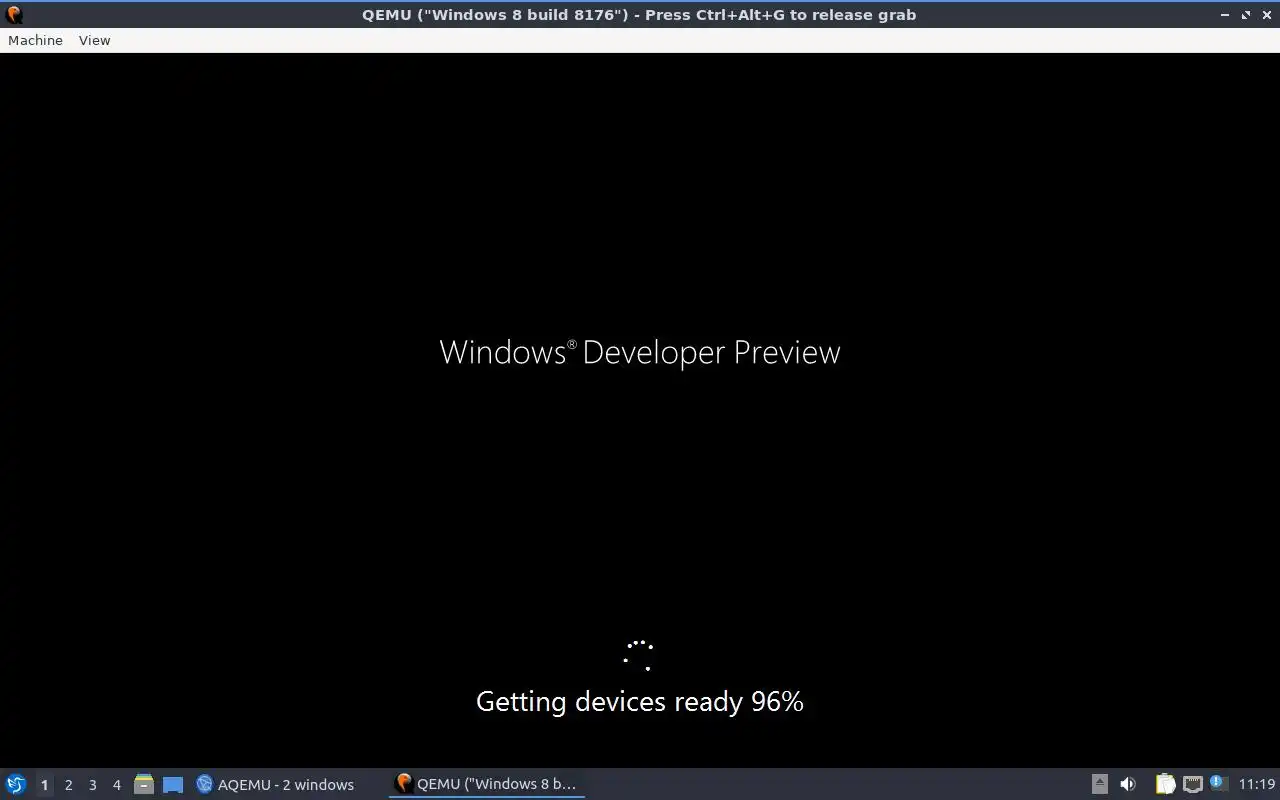Open the AQEMU taskbar group
Viewport: 1280px width, 800px height.
276,784
